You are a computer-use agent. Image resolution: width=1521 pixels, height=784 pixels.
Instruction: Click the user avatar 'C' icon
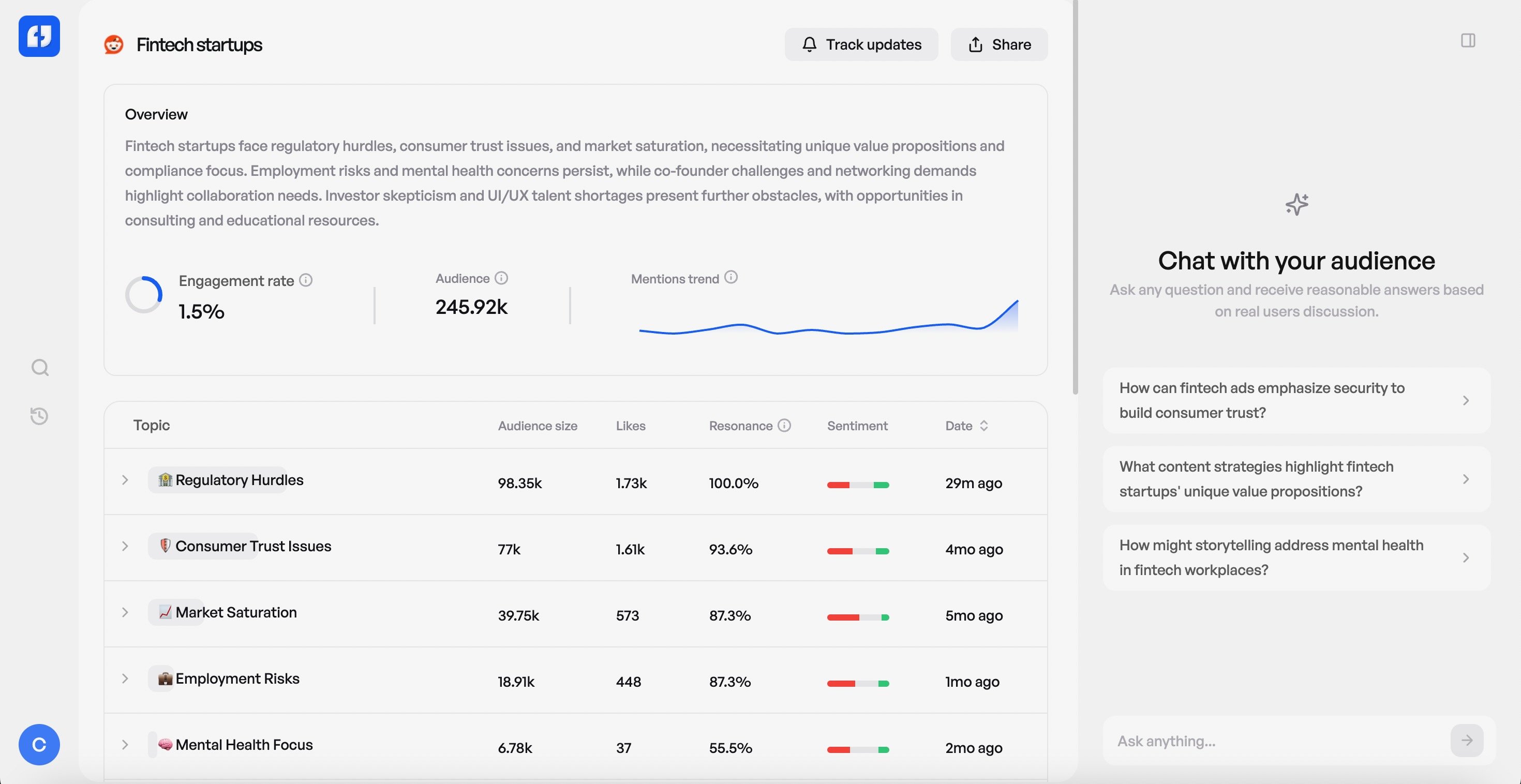[39, 745]
